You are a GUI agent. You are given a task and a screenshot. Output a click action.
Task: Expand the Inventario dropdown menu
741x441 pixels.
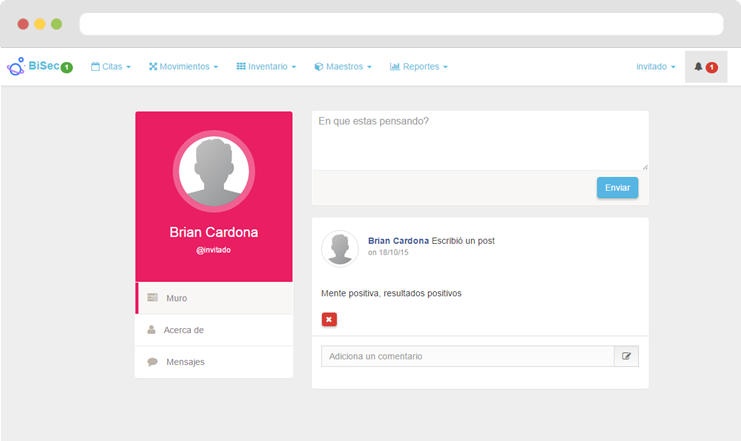pos(266,67)
